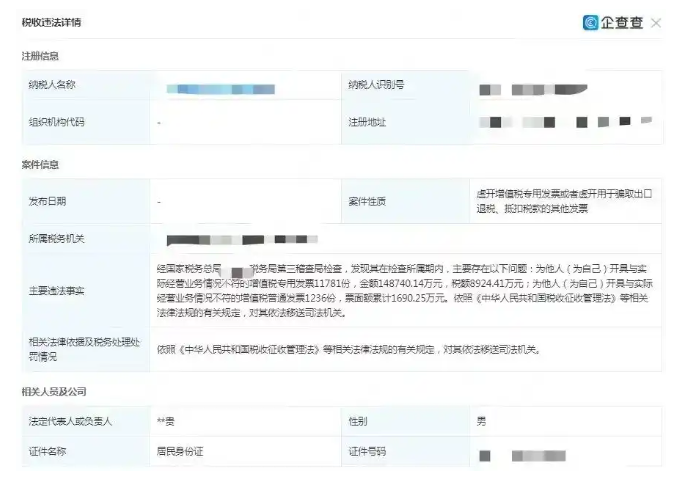Select the 组织机构代码 label cell
The image size is (696, 488).
[86, 122]
